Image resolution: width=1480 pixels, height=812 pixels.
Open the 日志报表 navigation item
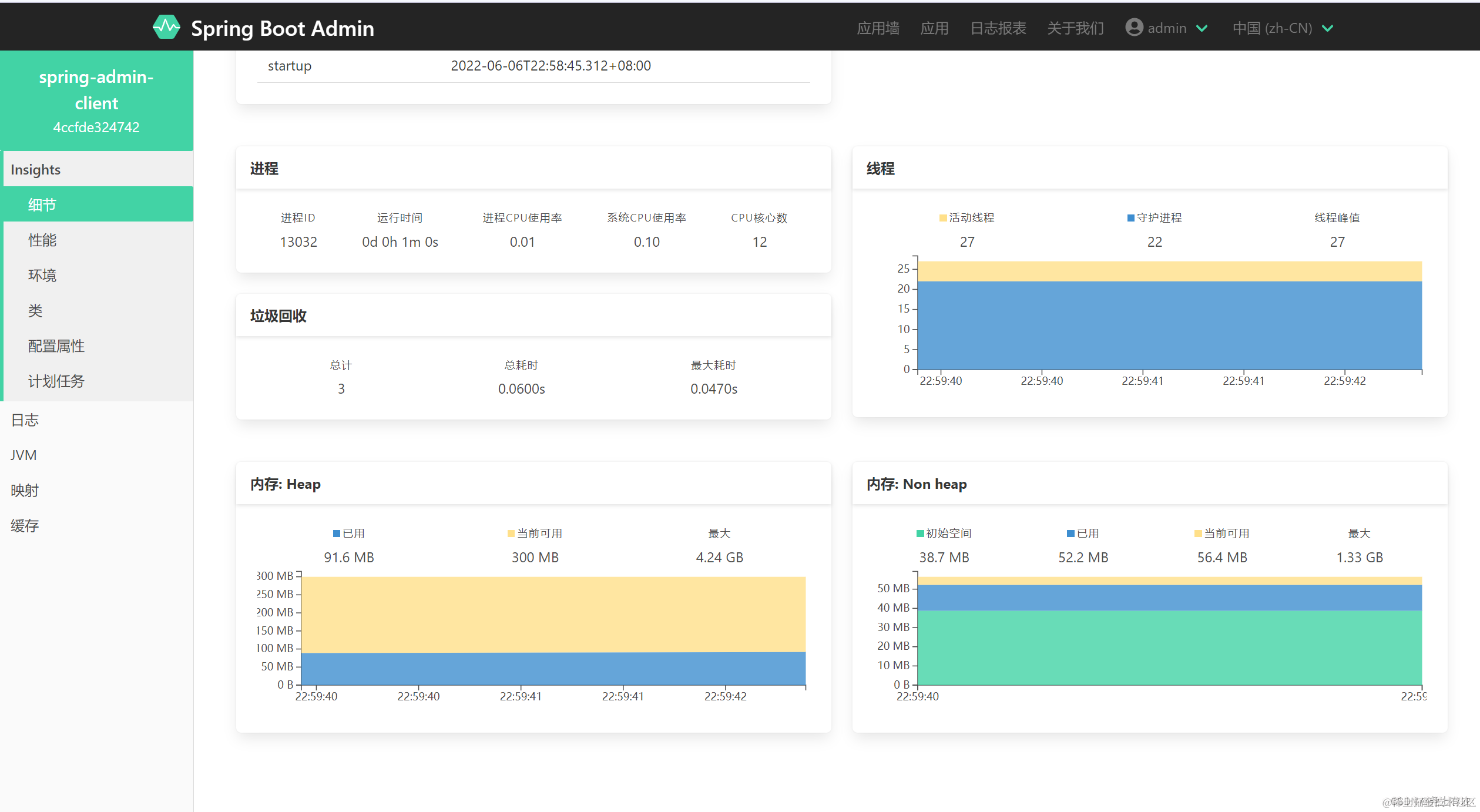click(998, 28)
